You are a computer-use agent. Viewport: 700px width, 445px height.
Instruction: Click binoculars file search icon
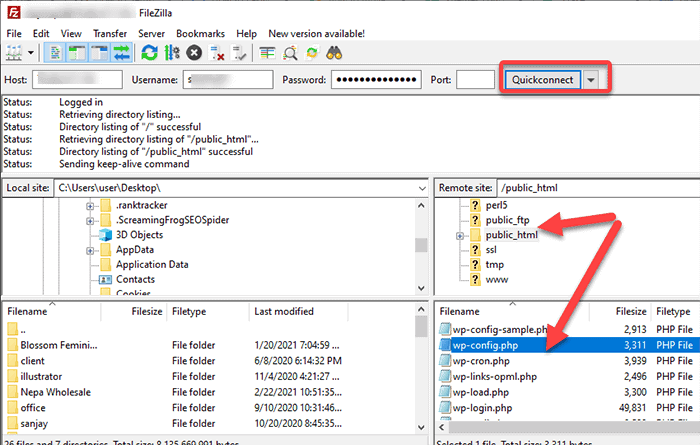click(339, 52)
